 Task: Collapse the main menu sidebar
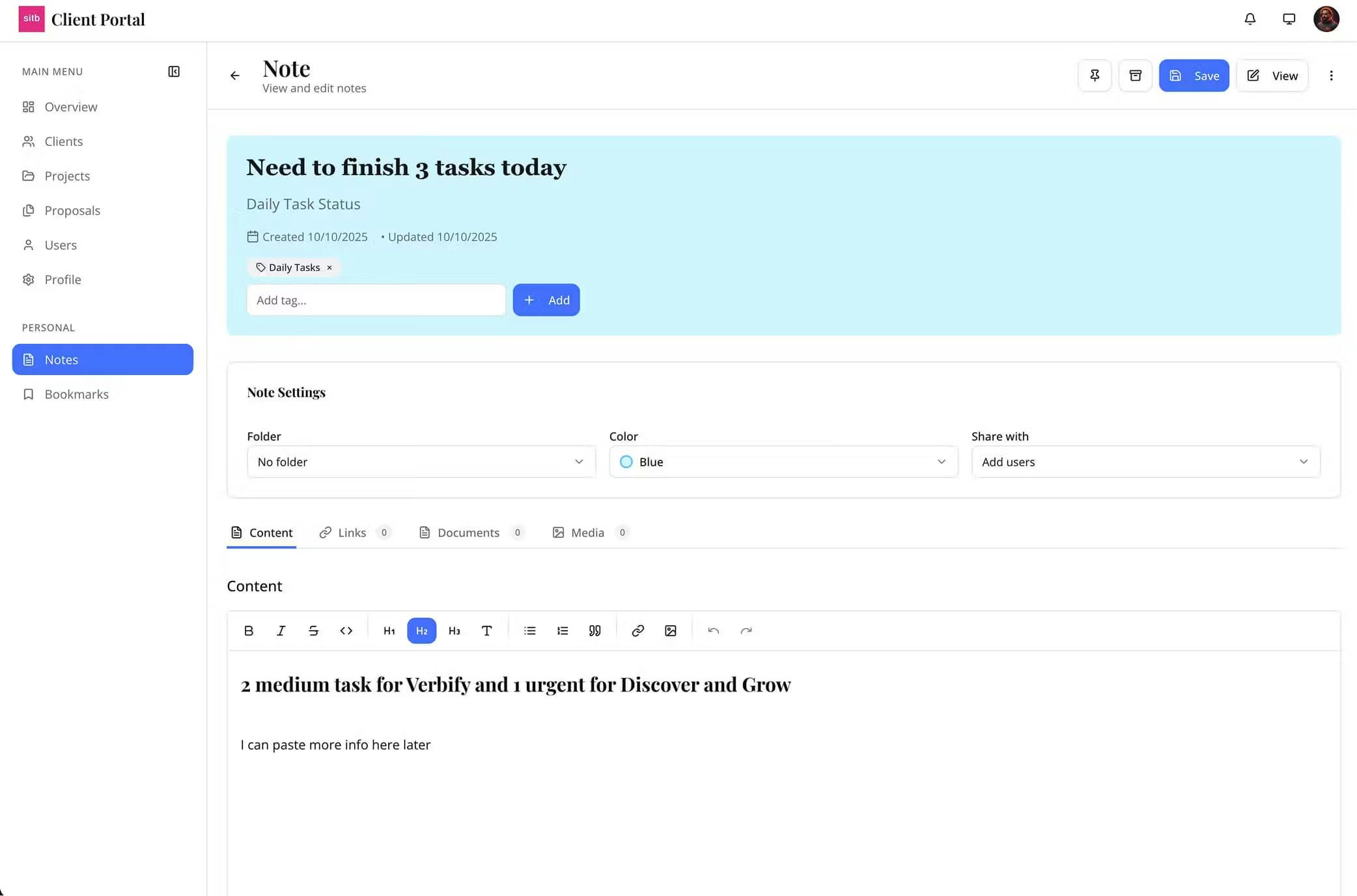[x=173, y=72]
